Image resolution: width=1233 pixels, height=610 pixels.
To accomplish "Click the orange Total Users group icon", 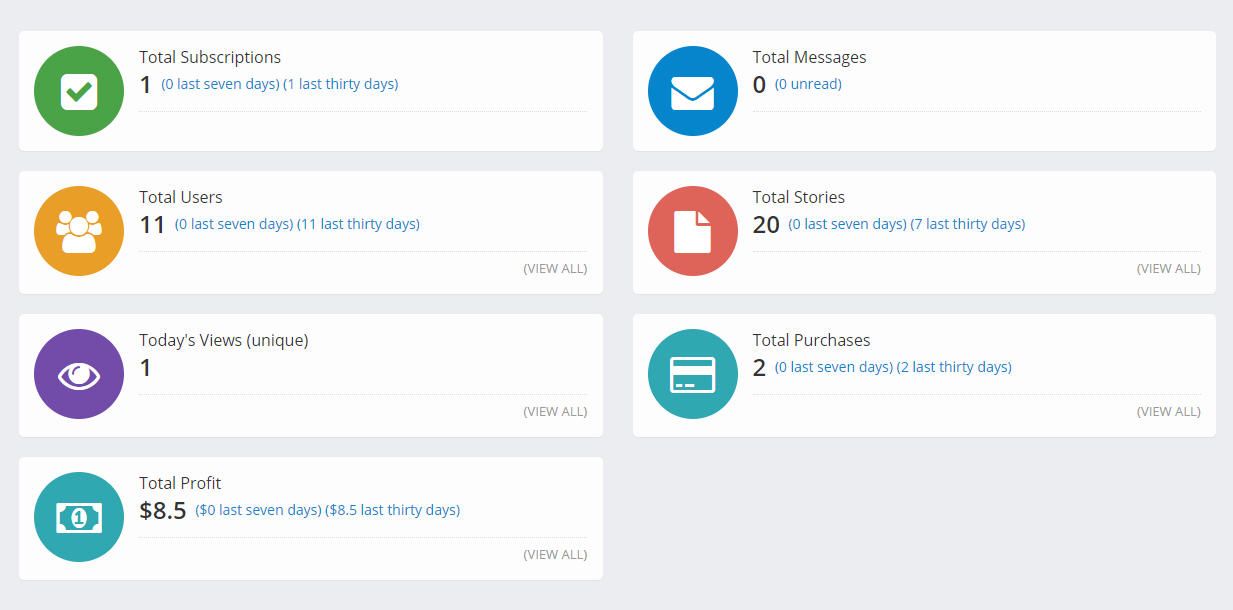I will coord(79,231).
